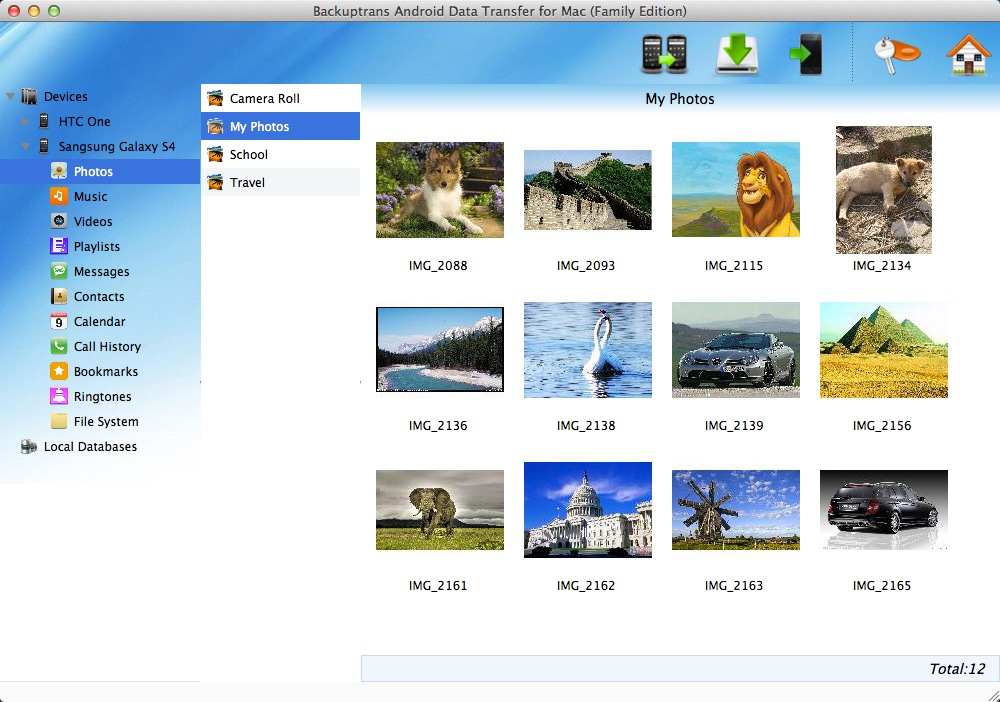Select the collie dog photo IMG_2088

[x=439, y=190]
